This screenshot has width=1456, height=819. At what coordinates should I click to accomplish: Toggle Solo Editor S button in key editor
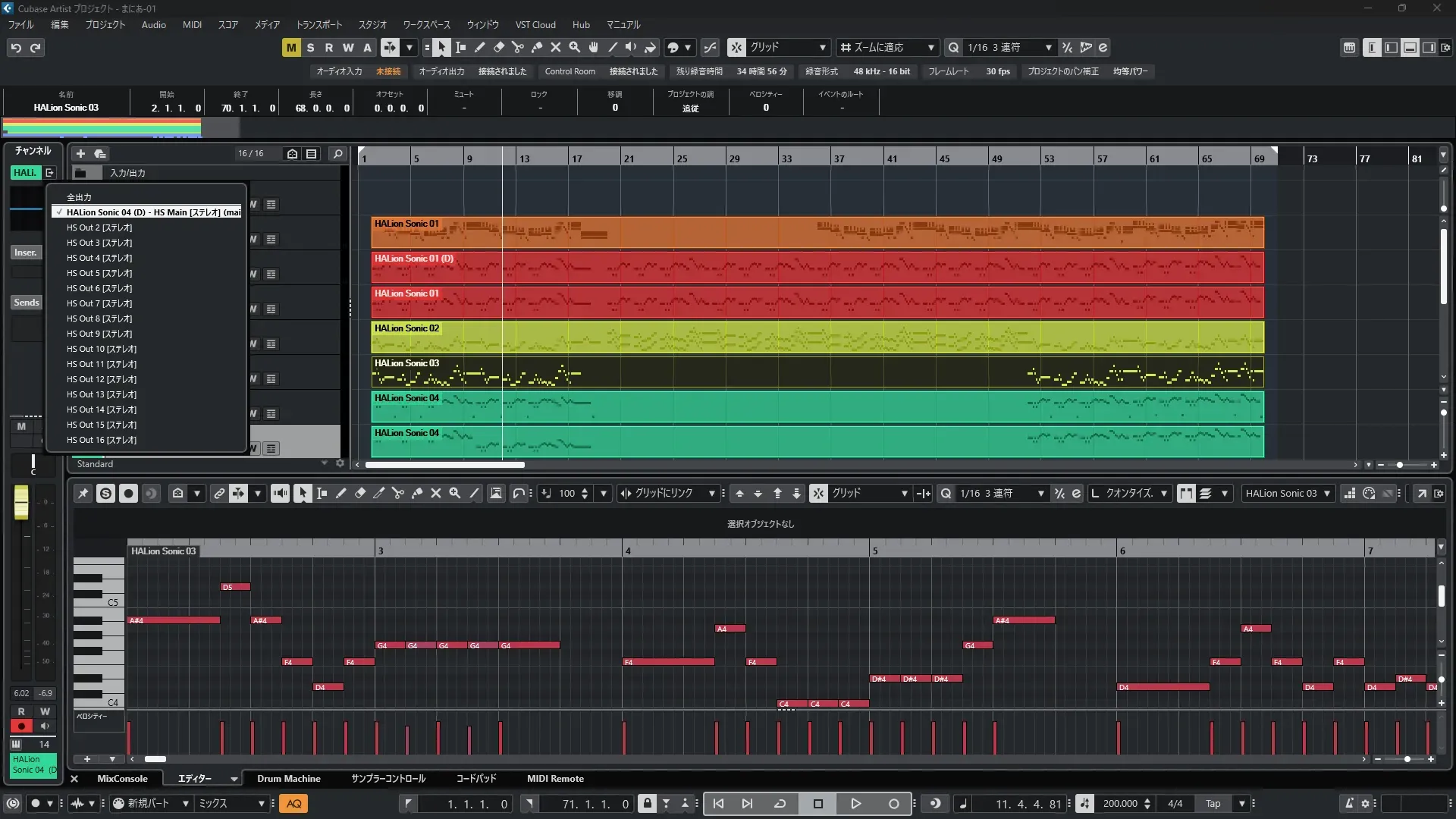[106, 494]
